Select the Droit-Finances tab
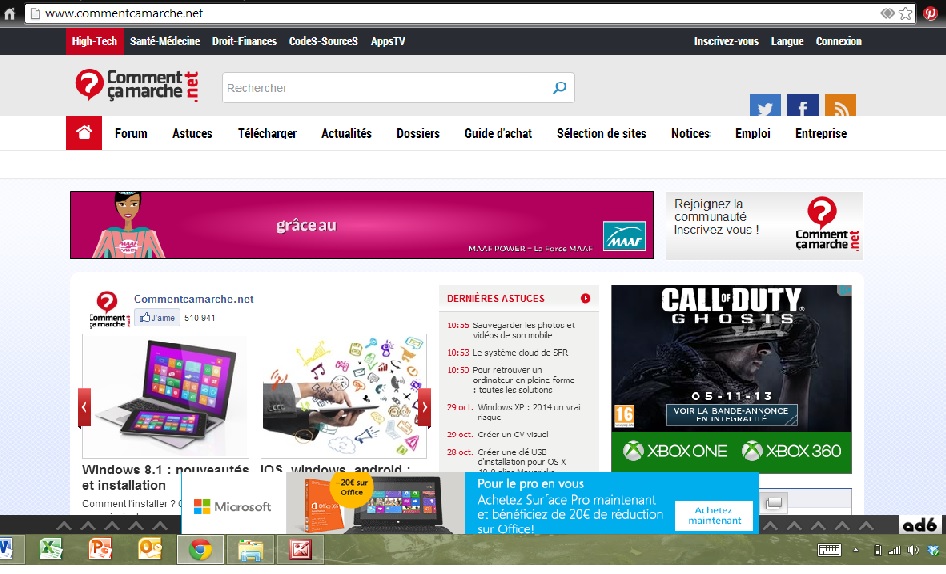 click(x=244, y=41)
